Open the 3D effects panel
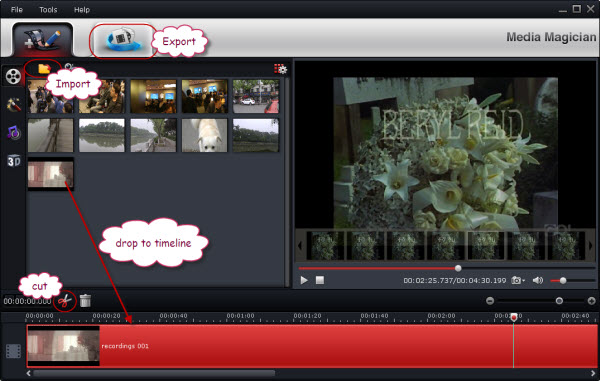Image resolution: width=600 pixels, height=381 pixels. coord(13,161)
